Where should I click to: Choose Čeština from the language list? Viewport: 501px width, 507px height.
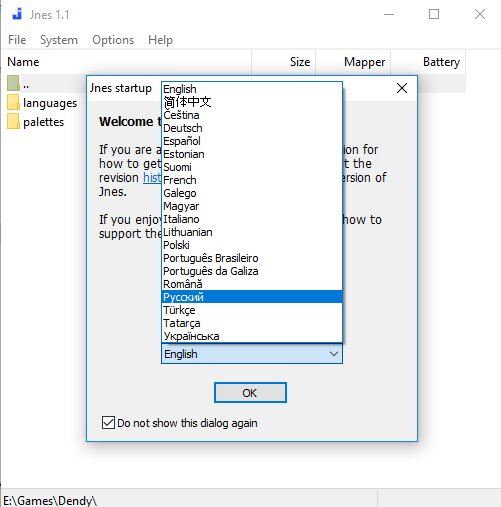coord(252,115)
